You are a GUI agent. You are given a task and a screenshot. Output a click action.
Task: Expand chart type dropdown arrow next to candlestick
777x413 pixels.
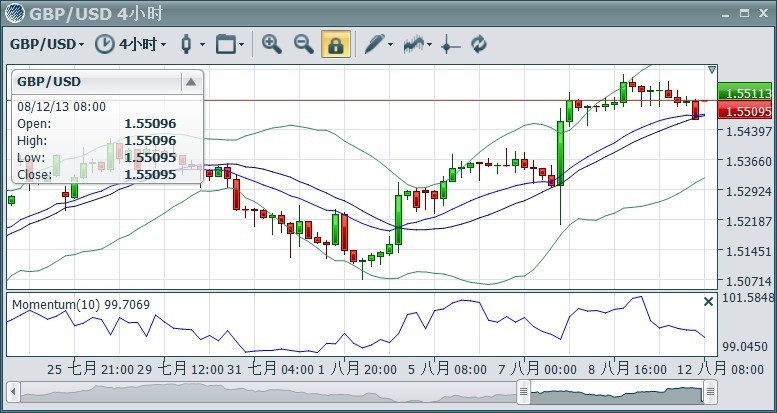(x=202, y=45)
